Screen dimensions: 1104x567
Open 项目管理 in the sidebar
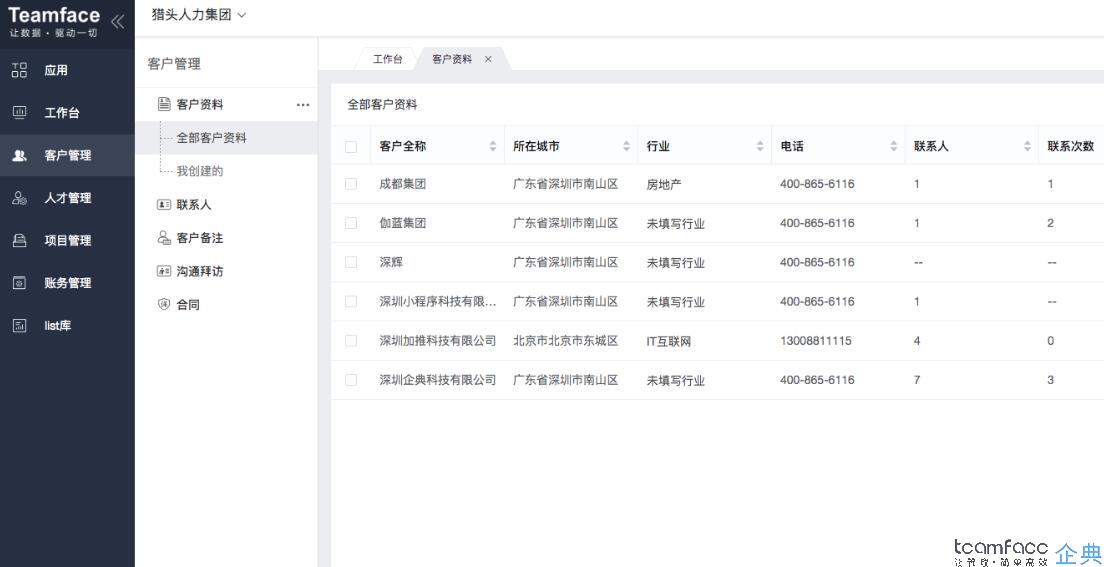coord(68,240)
